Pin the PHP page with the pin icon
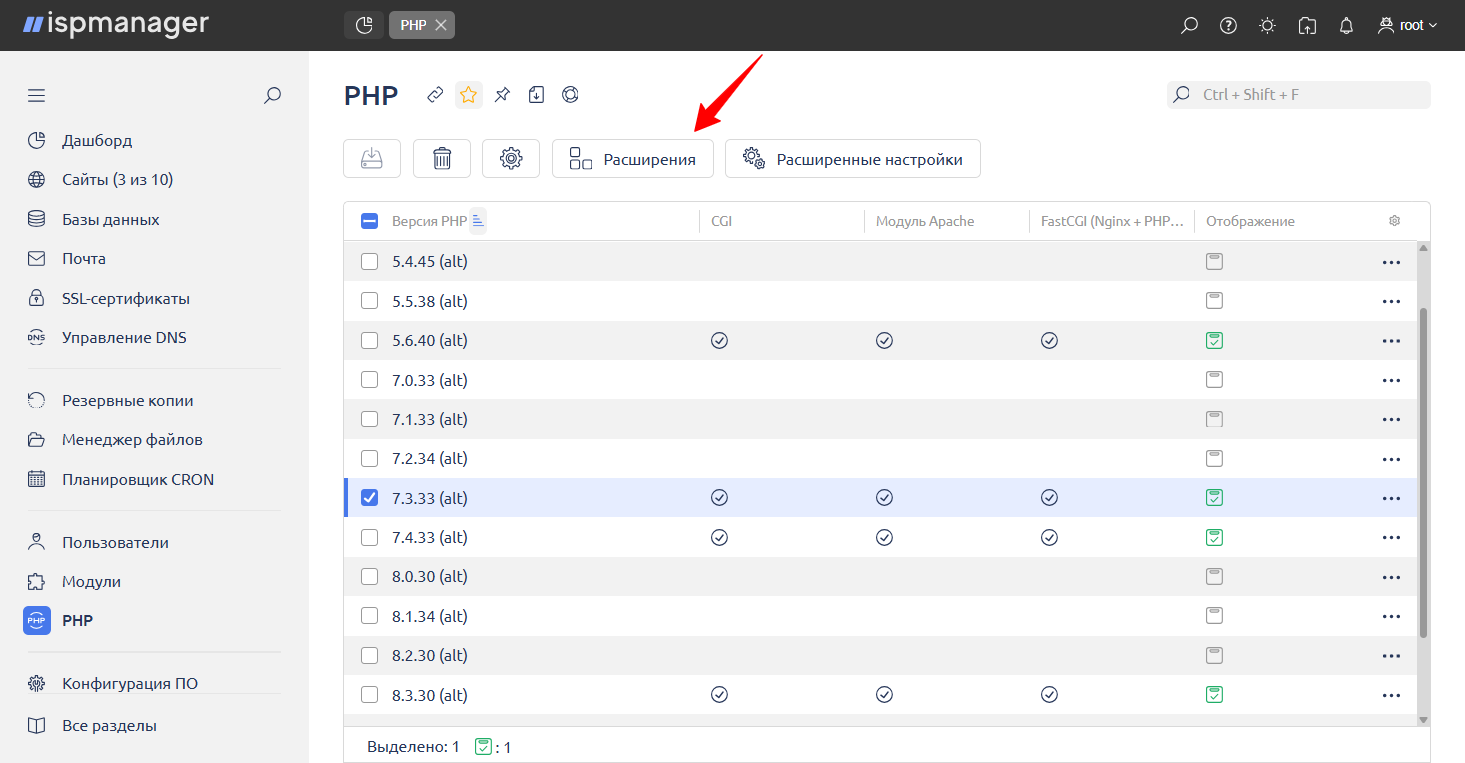The width and height of the screenshot is (1465, 763). click(502, 94)
